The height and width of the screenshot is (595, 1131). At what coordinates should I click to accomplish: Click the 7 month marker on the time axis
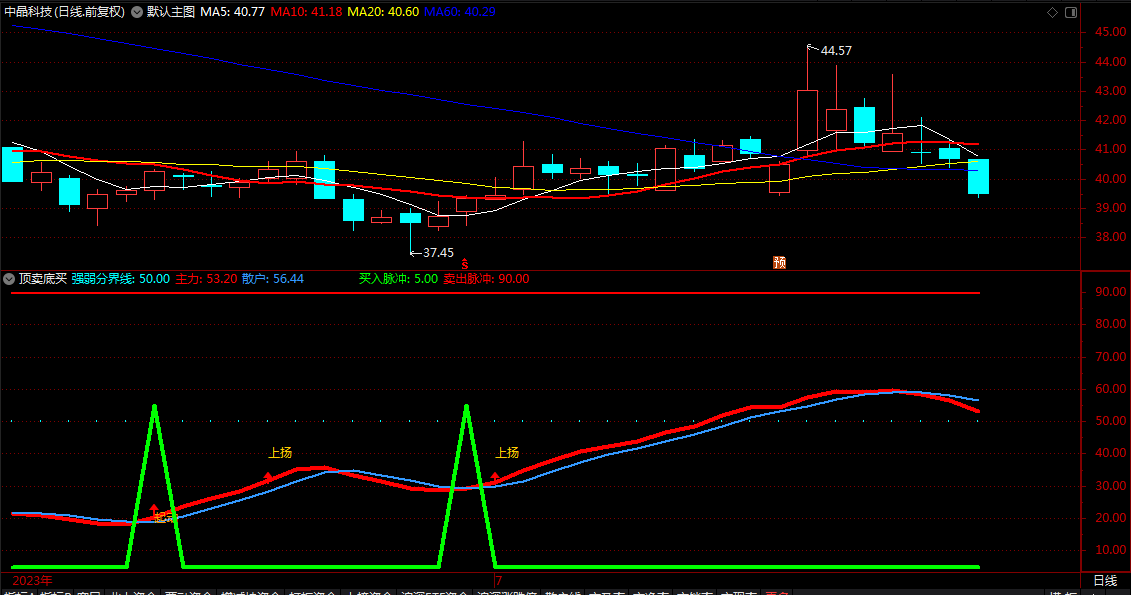[498, 581]
